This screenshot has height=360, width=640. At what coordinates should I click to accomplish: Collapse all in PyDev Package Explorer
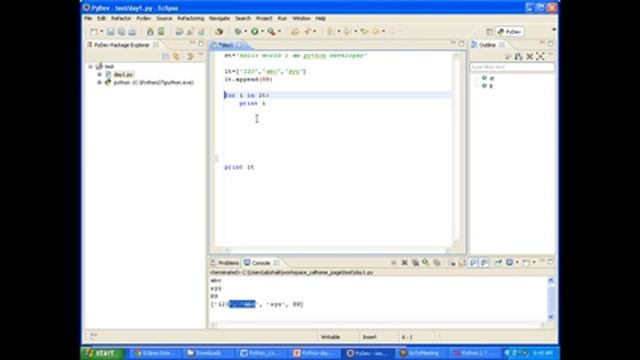coord(165,56)
